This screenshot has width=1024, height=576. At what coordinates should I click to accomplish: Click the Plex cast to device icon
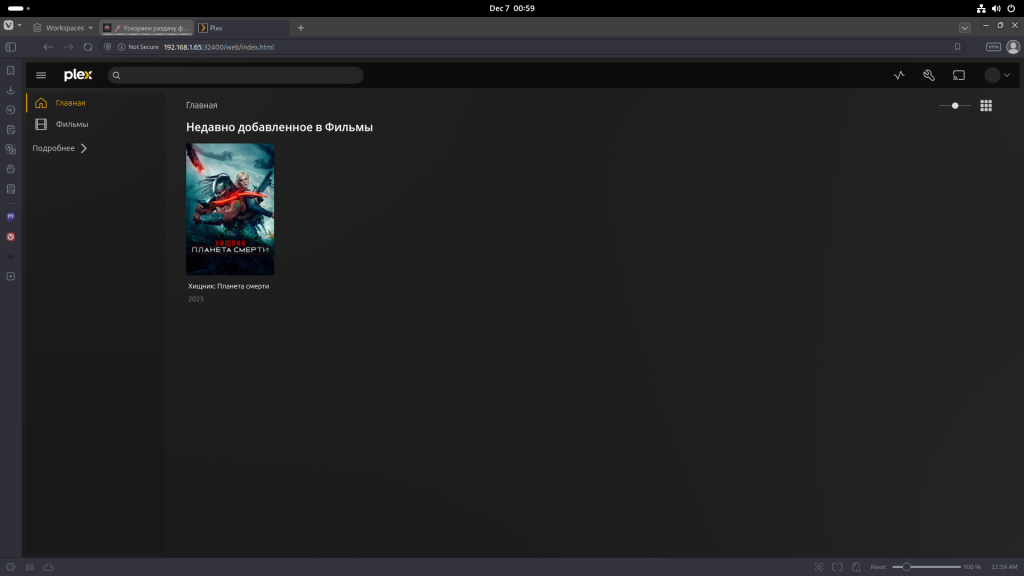point(958,75)
